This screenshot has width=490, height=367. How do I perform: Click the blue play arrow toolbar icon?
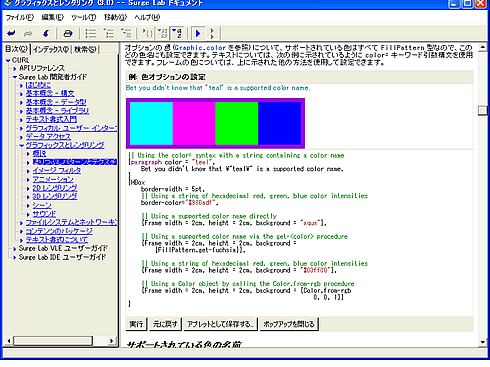point(198,33)
